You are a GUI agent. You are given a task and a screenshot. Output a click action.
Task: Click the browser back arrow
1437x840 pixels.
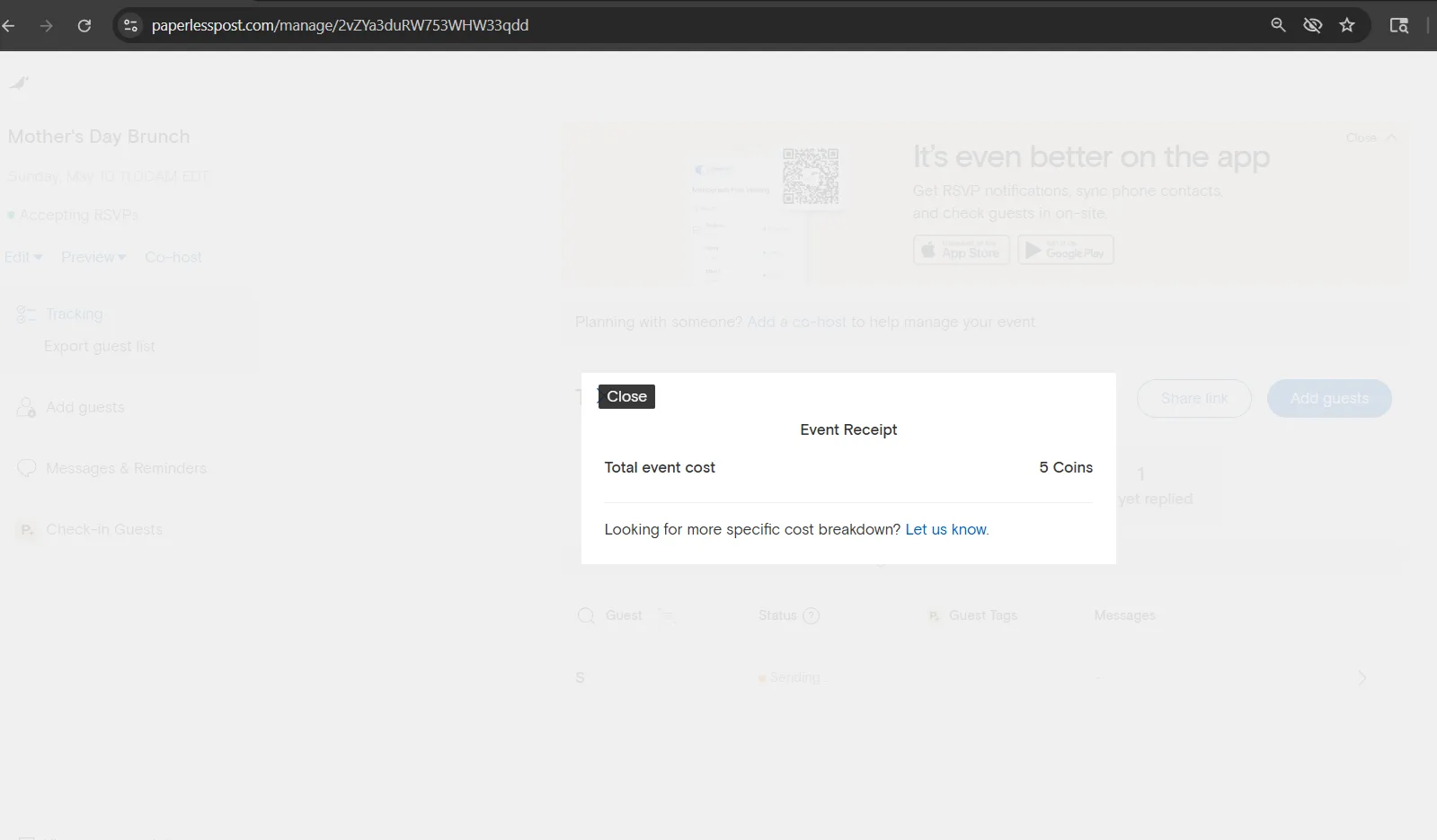[9, 25]
